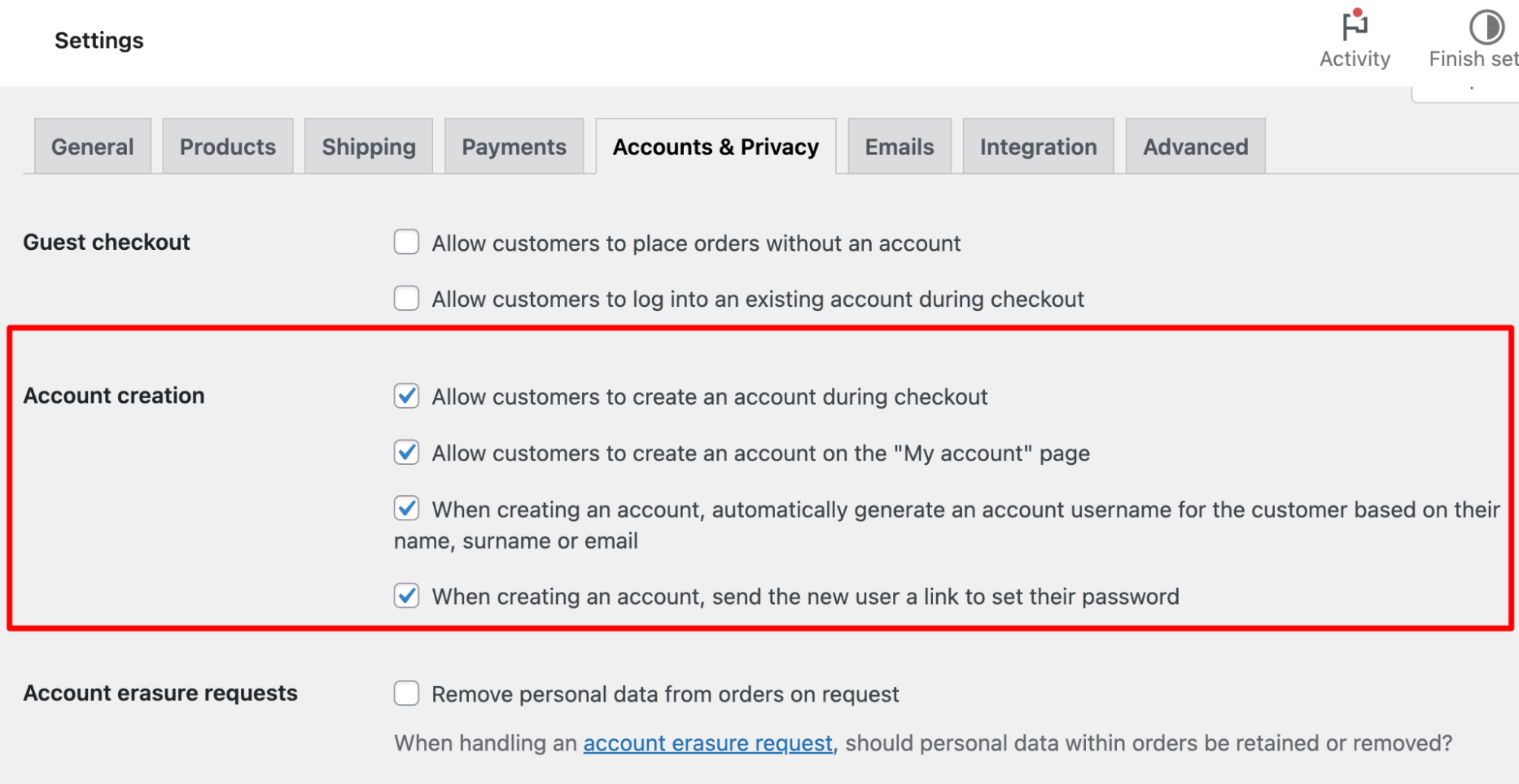Click the Accounts & Privacy tab
The height and width of the screenshot is (784, 1519).
tap(716, 147)
